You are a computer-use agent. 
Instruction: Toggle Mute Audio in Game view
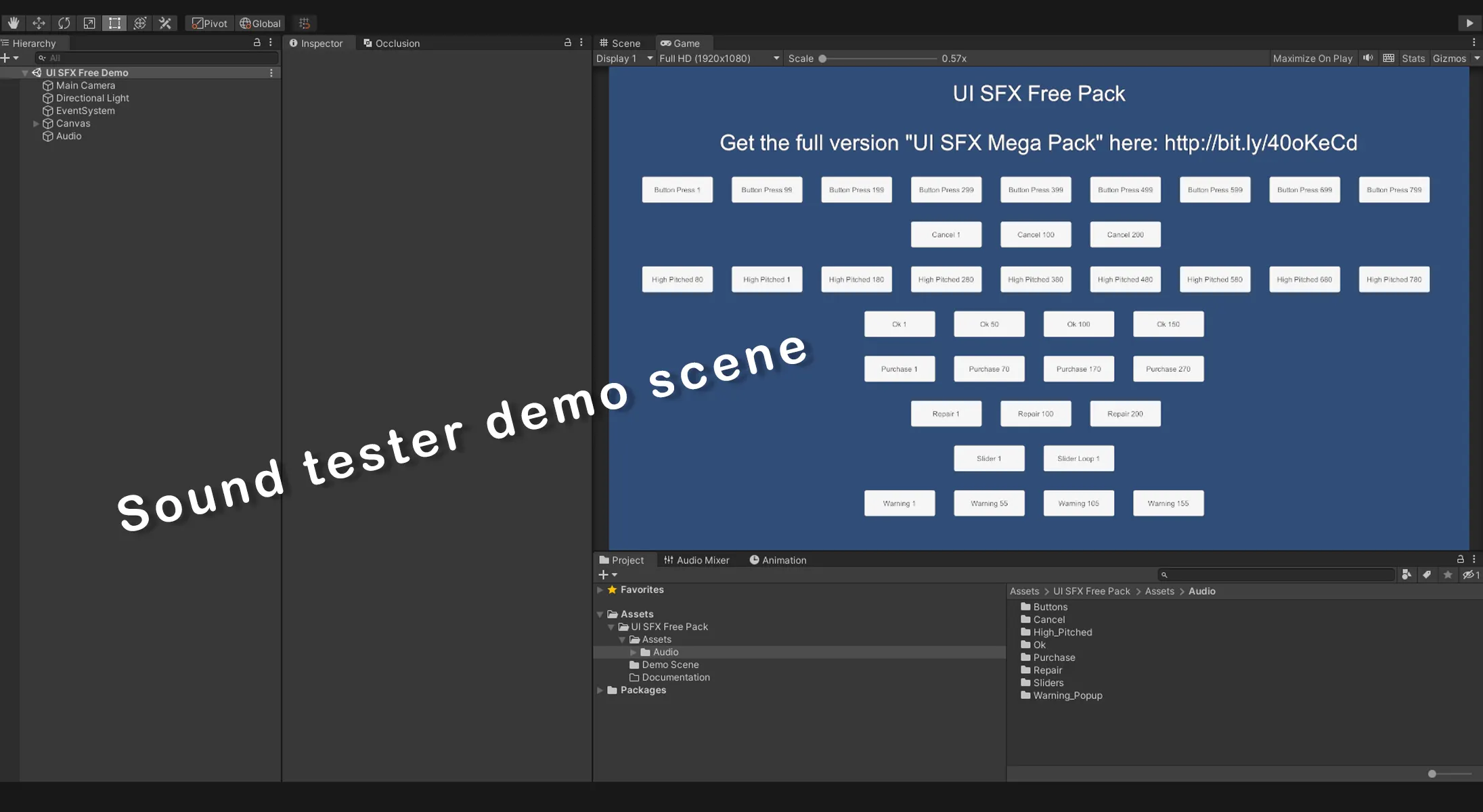coord(1368,58)
